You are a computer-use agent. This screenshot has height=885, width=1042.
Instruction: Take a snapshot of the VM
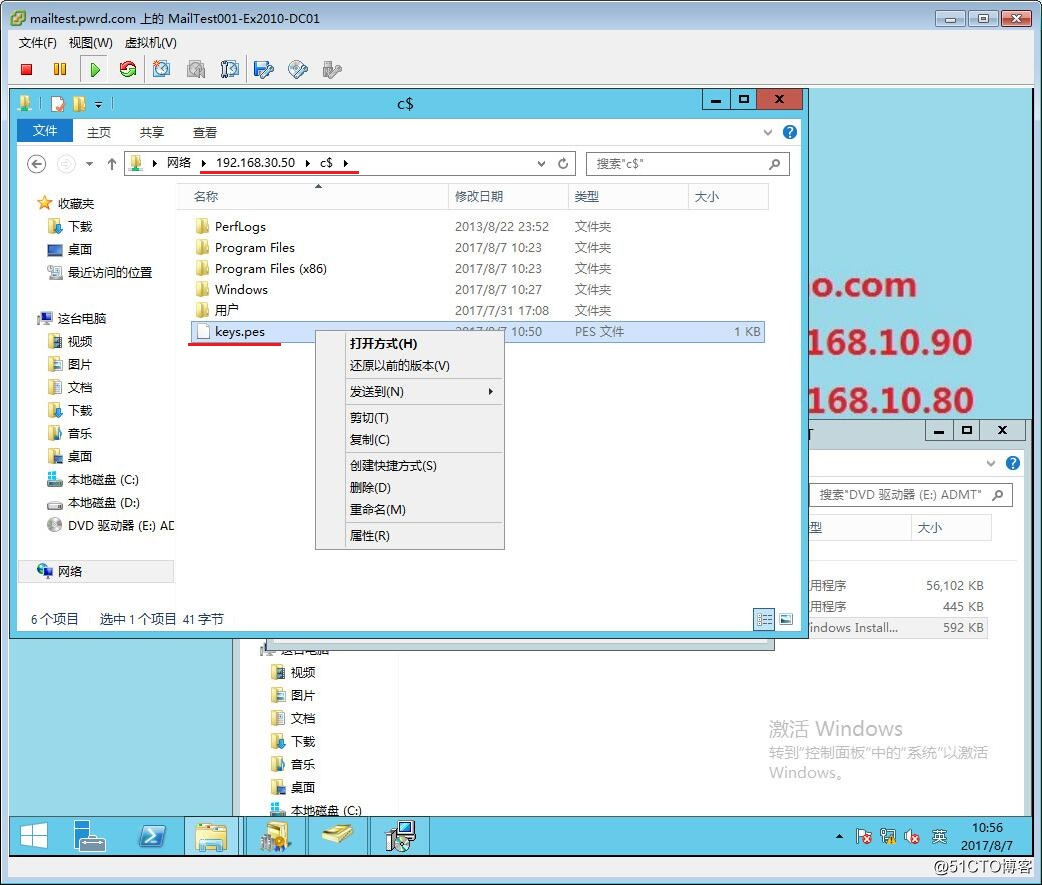coord(161,69)
